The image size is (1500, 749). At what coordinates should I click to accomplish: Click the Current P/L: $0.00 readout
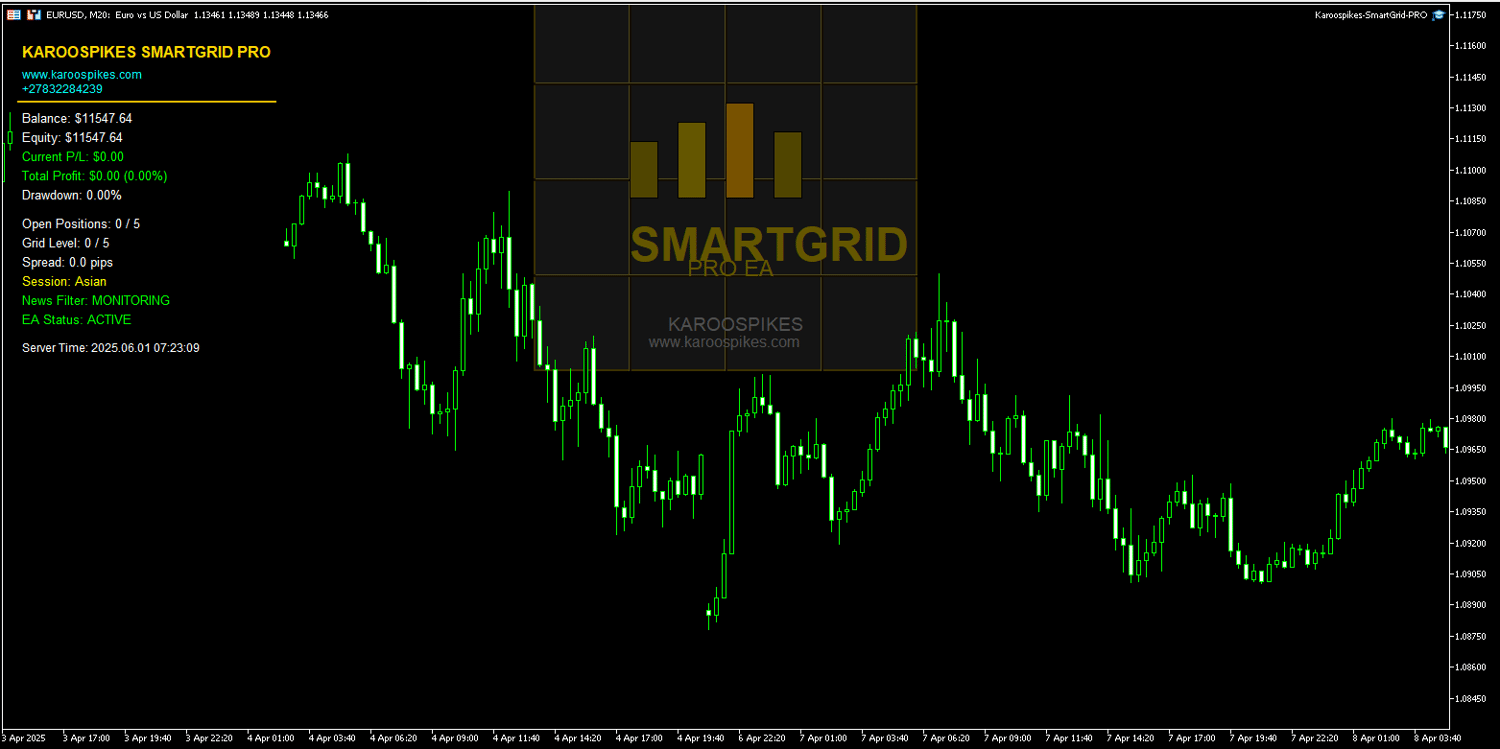pos(73,156)
